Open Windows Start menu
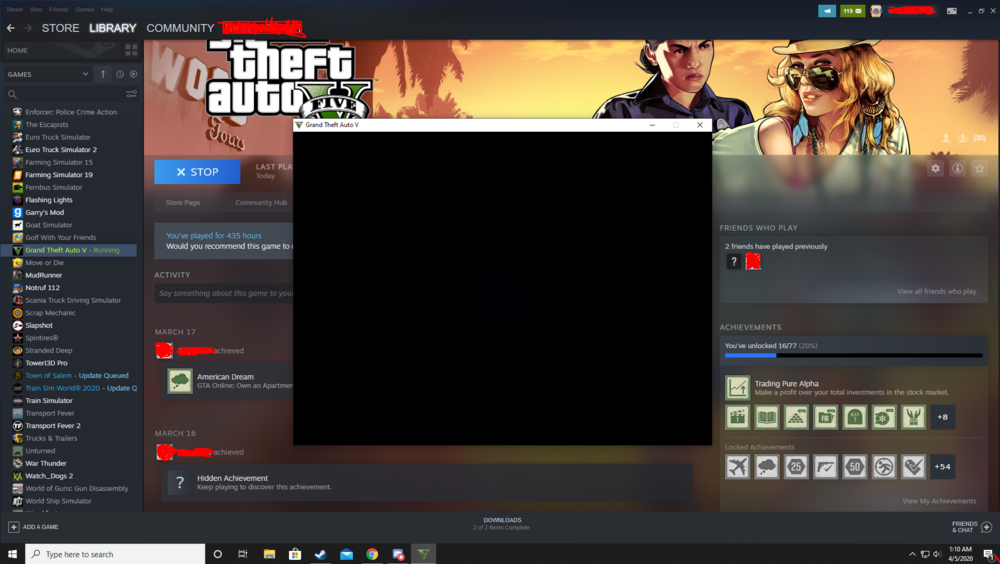This screenshot has width=1000, height=564. click(x=12, y=554)
